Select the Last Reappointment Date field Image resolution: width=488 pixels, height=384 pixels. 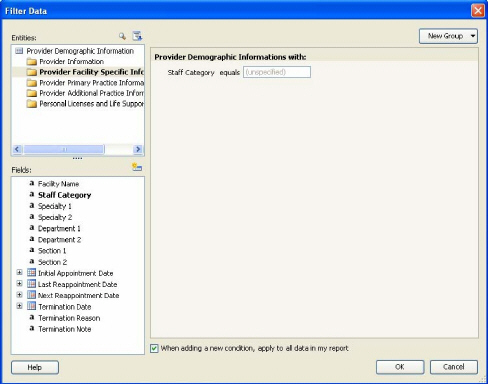(77, 284)
